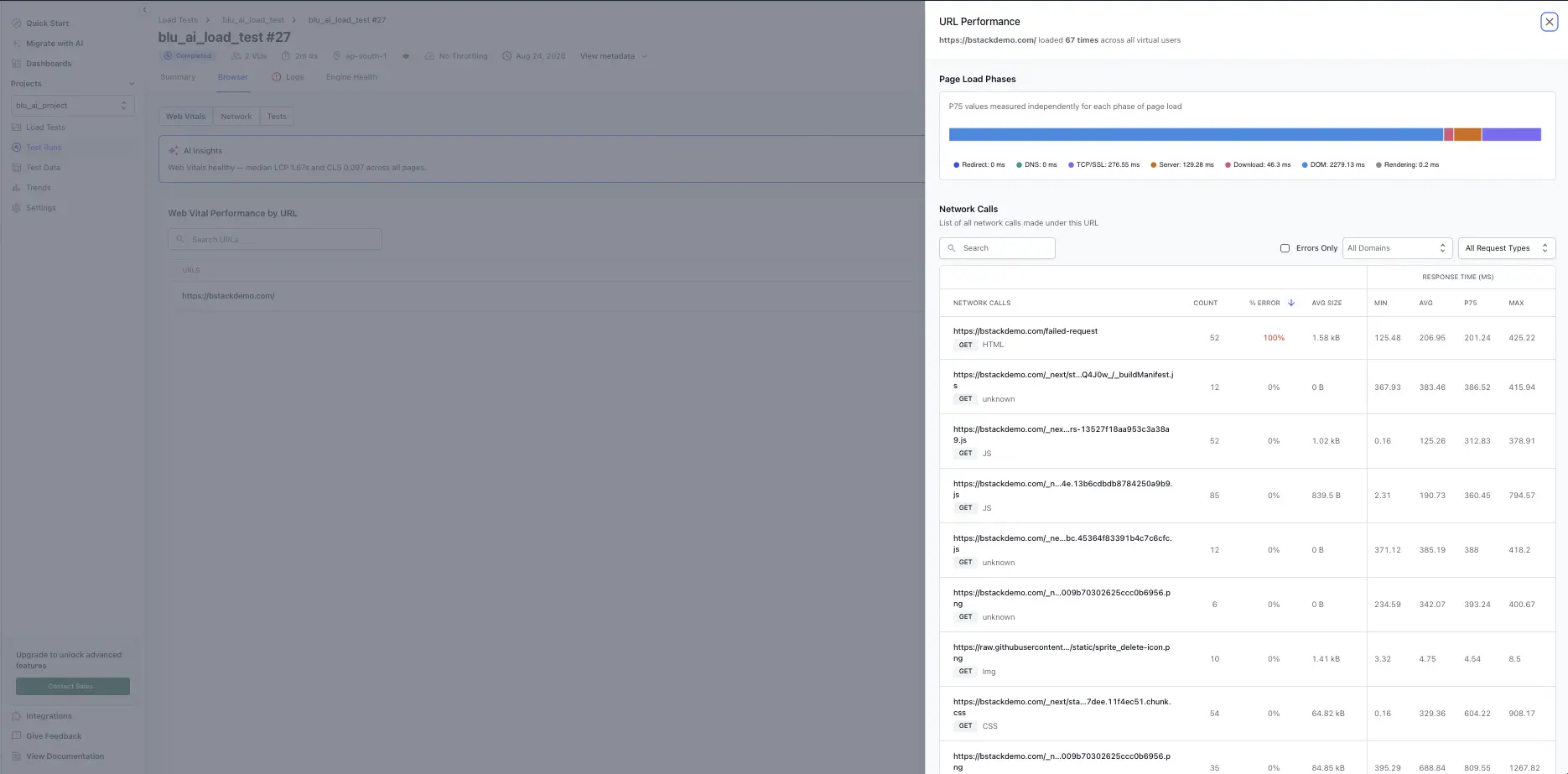Click the Completed status badge
This screenshot has height=774, width=1568.
[188, 56]
